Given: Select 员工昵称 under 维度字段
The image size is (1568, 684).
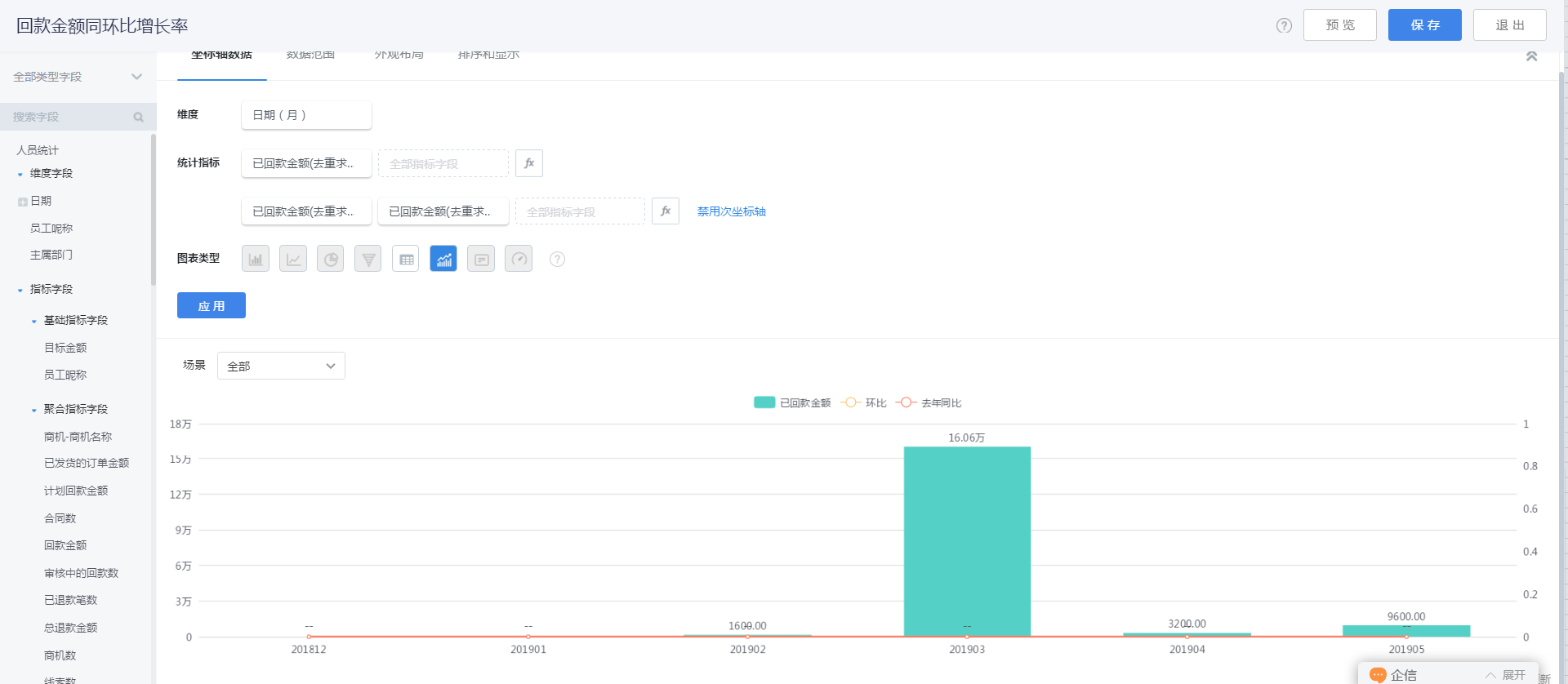Looking at the screenshot, I should tap(51, 229).
